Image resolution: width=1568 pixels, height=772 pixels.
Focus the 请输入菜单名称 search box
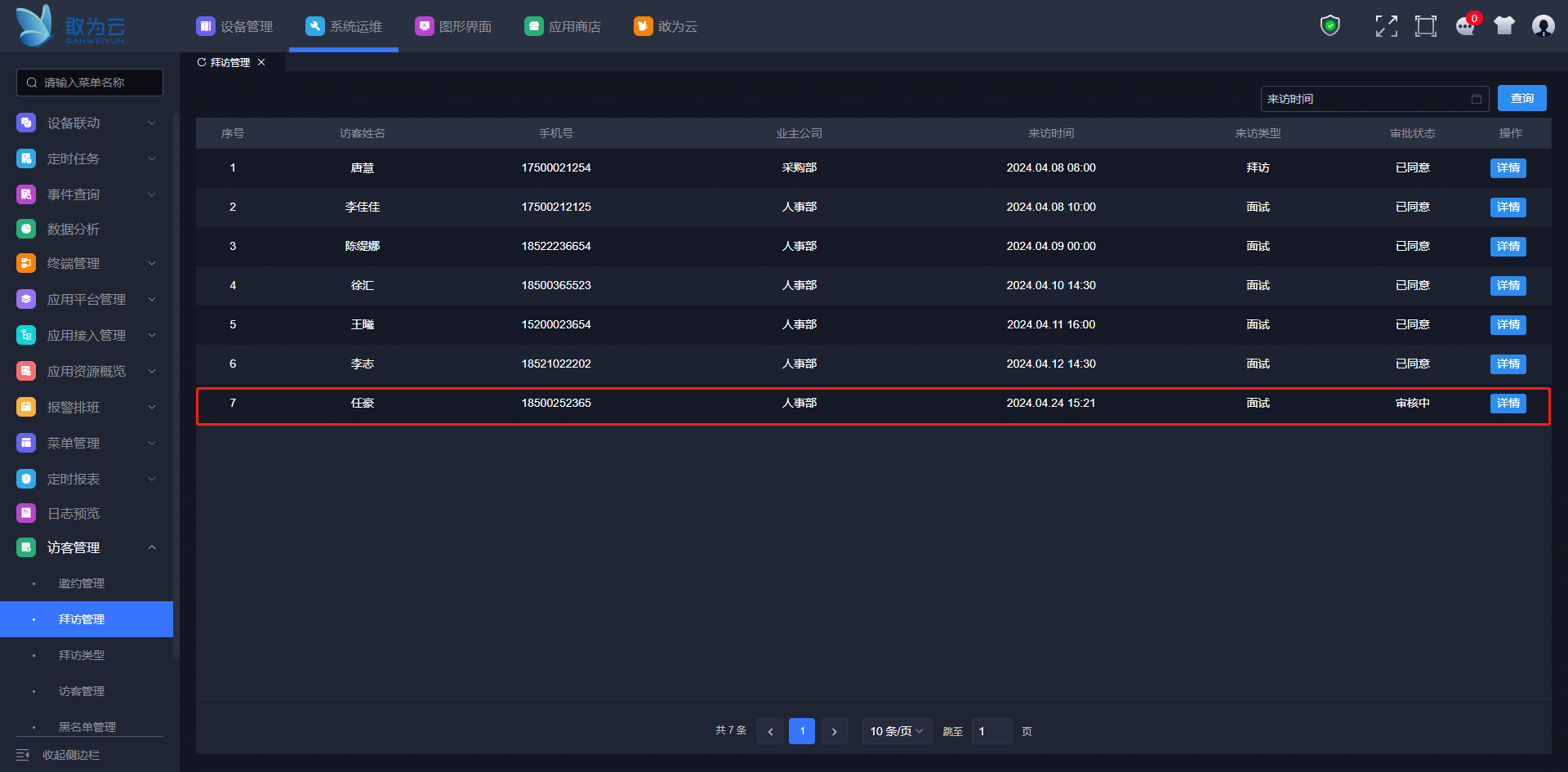90,83
